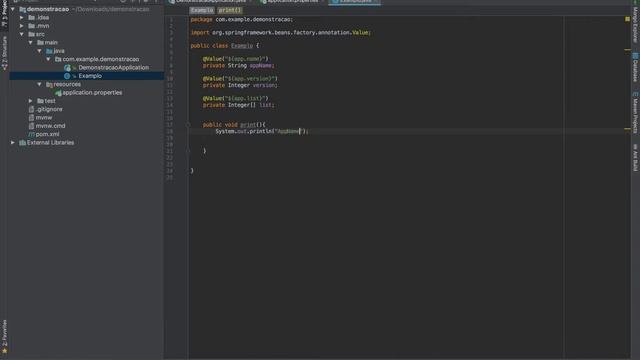This screenshot has height=360, width=640.
Task: Click the 'private Integer version;' line
Action: click(240, 85)
